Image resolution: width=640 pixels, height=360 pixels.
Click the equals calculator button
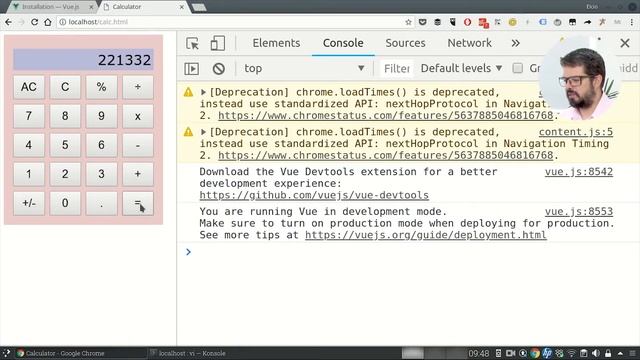[138, 203]
